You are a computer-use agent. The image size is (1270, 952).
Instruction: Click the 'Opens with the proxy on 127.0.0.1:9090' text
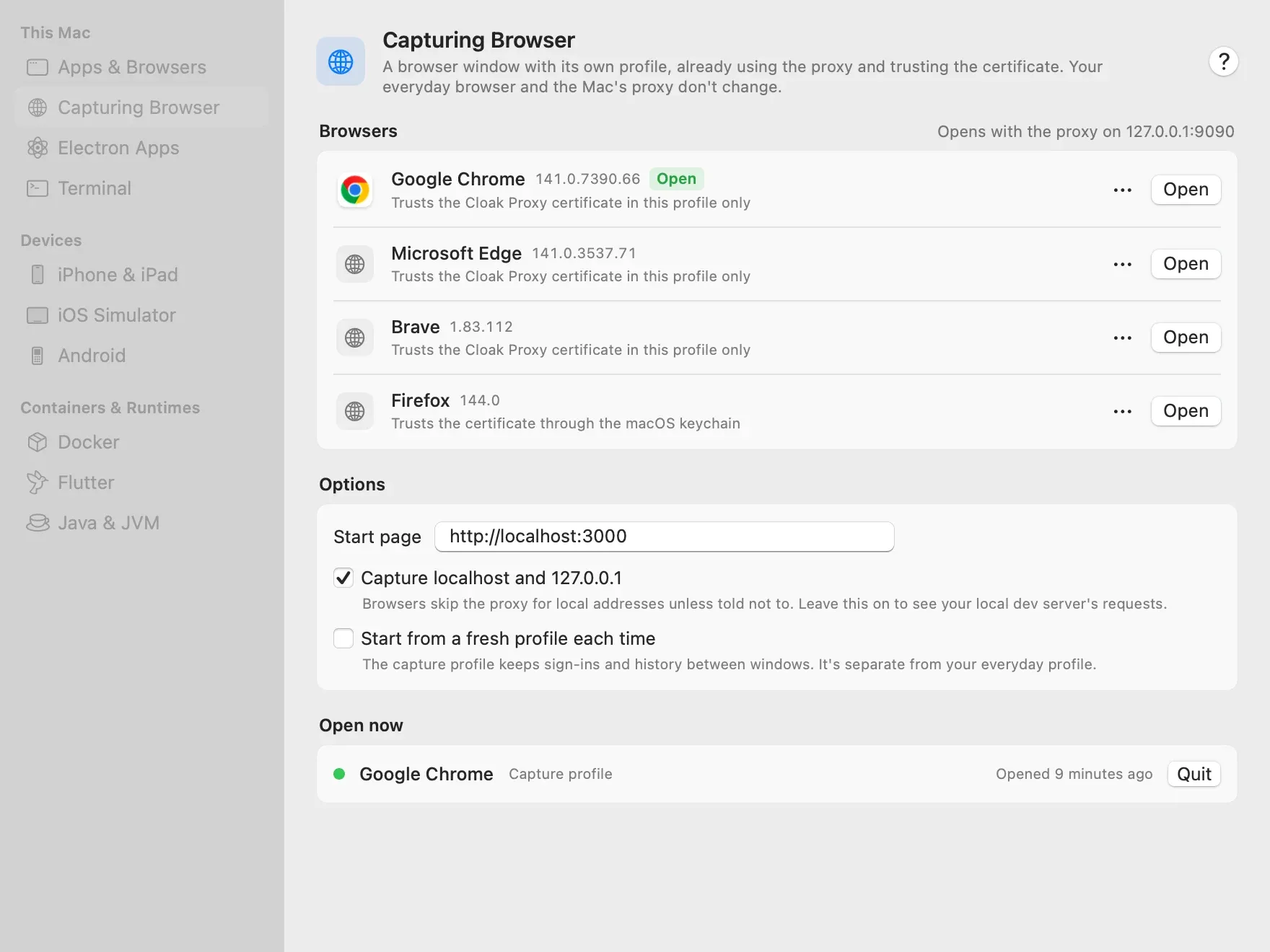pos(1085,131)
